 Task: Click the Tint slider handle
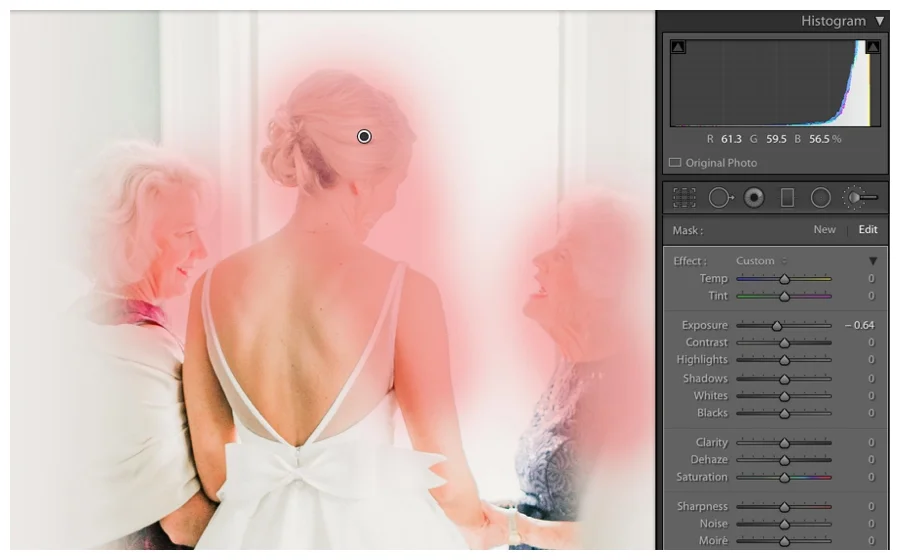[784, 297]
